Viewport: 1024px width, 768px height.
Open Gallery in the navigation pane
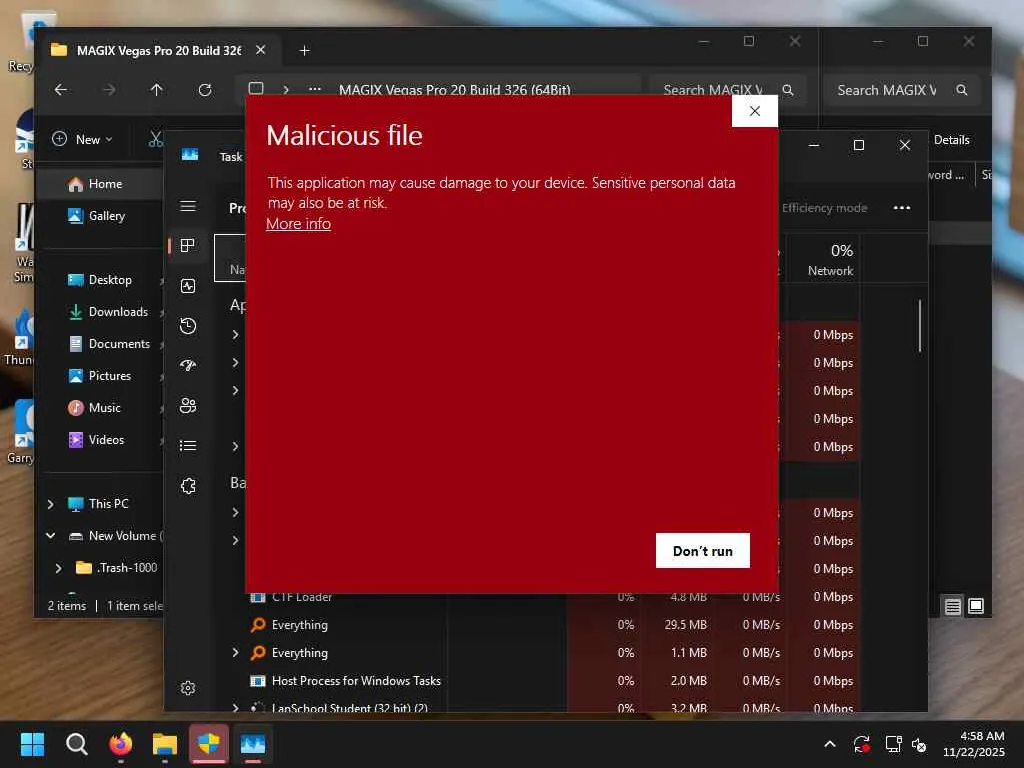(99, 216)
